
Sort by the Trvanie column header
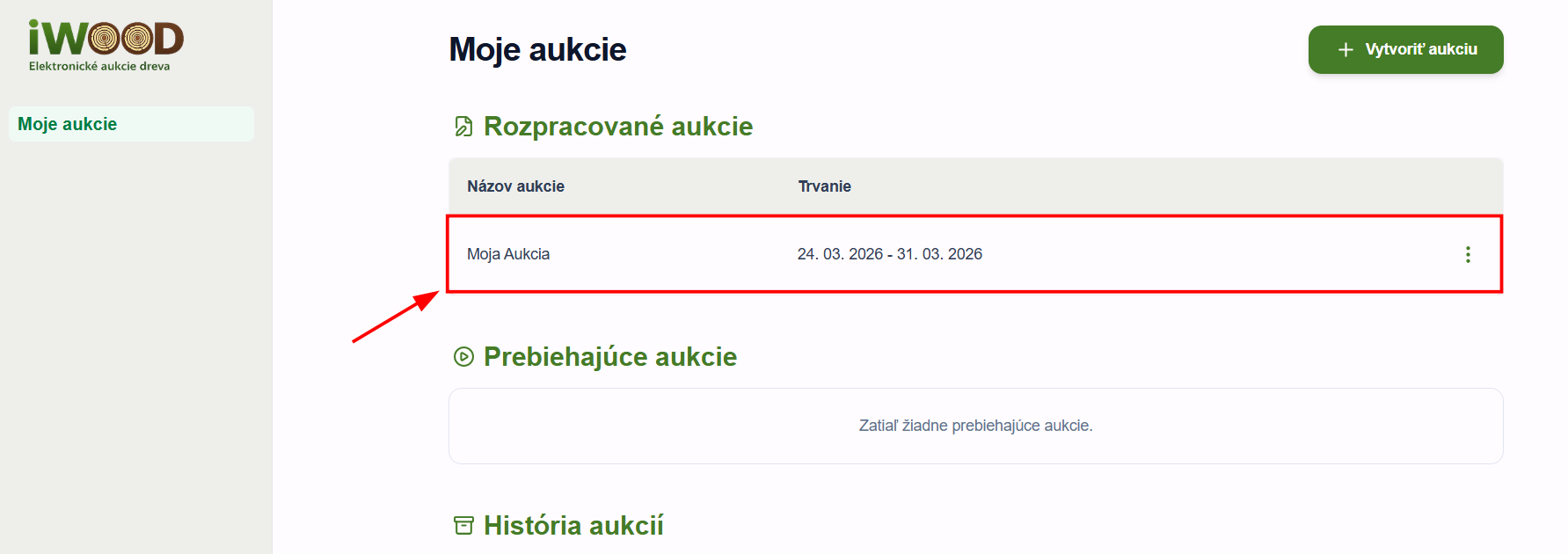pyautogui.click(x=824, y=186)
